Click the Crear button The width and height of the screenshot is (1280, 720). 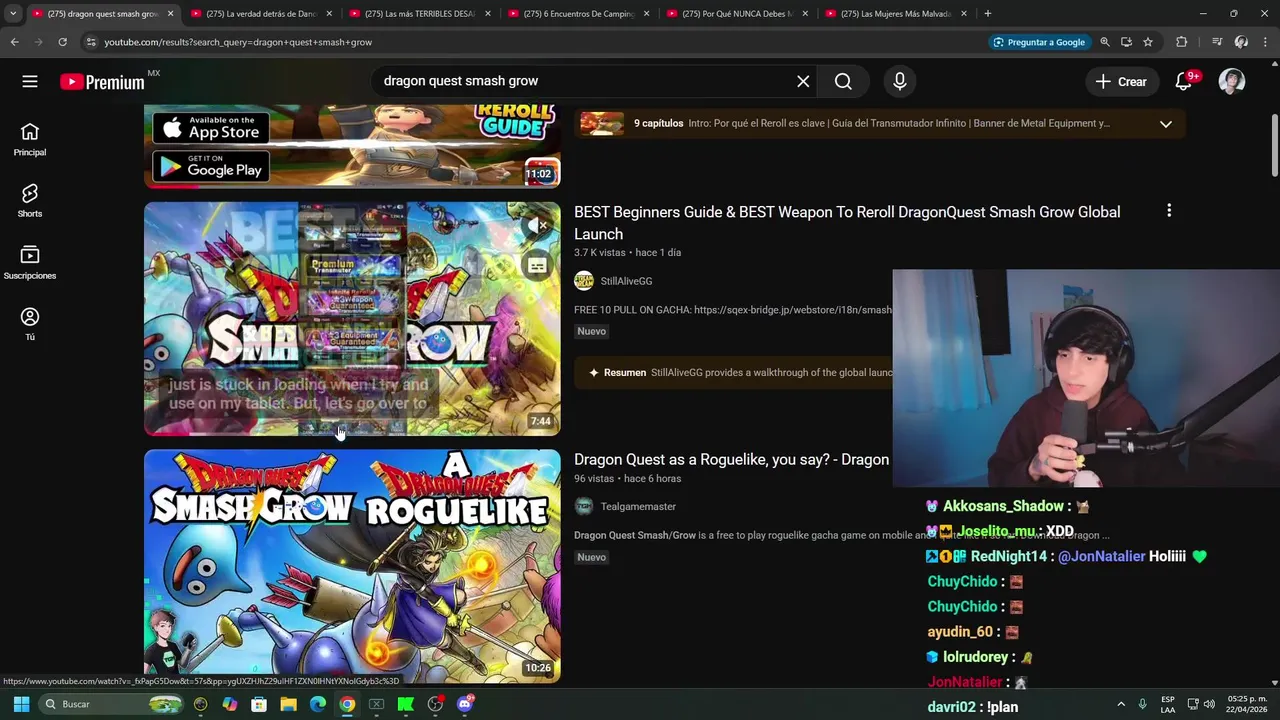pyautogui.click(x=1121, y=82)
